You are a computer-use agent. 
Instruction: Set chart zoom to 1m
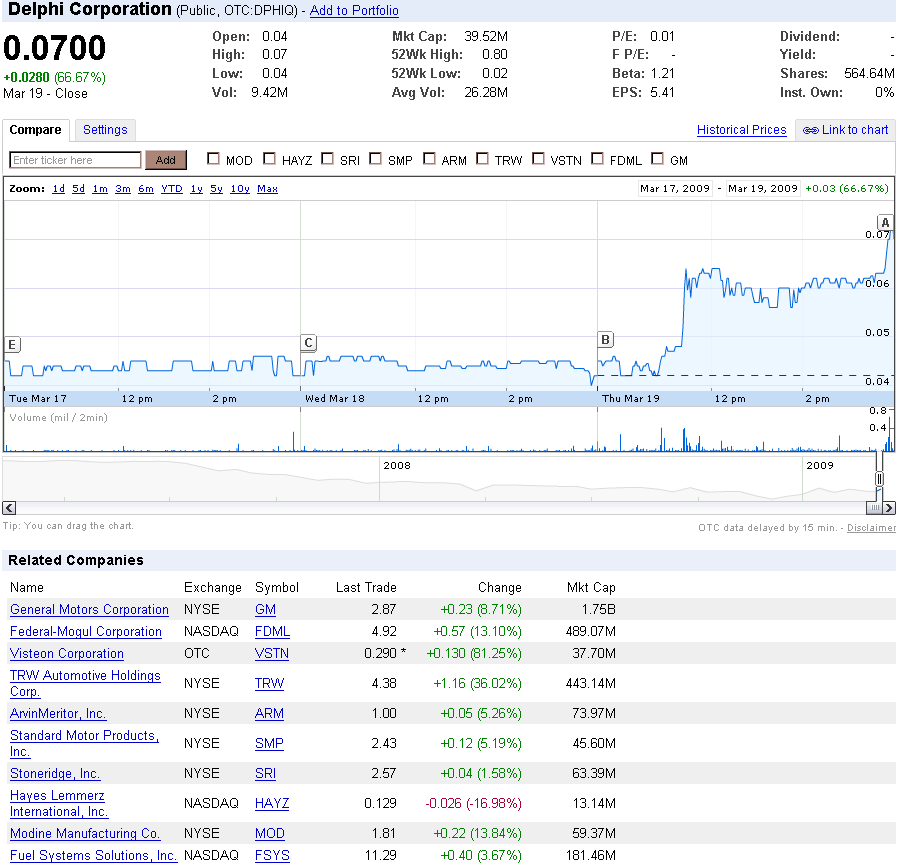[x=100, y=189]
